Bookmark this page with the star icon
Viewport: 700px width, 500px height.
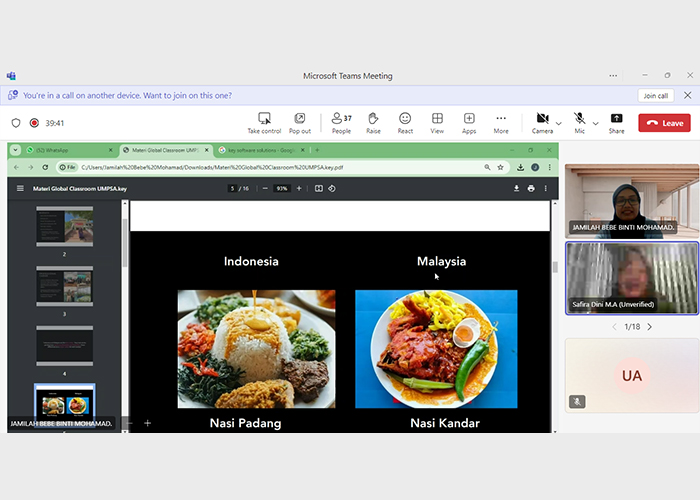pos(500,167)
